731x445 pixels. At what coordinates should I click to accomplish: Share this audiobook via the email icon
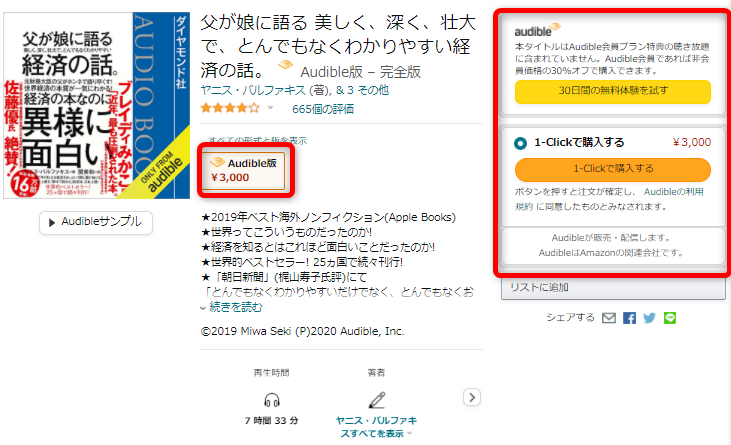(x=608, y=318)
